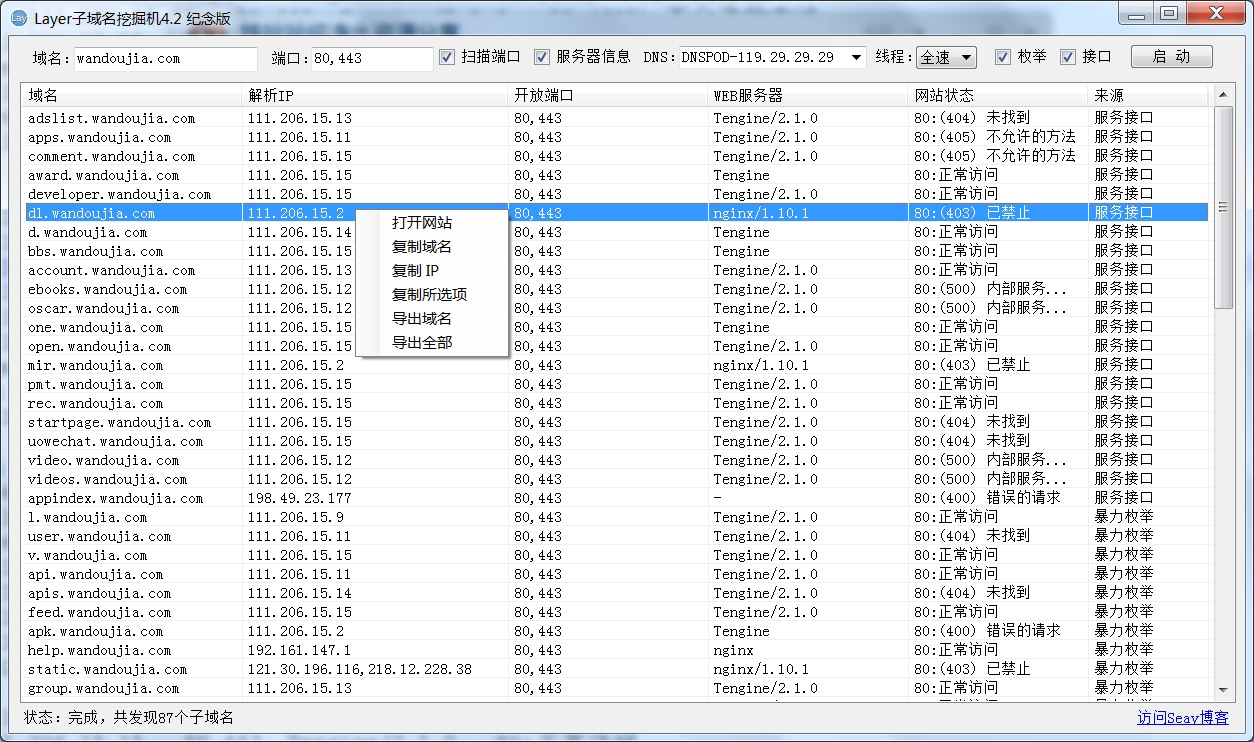The width and height of the screenshot is (1254, 742).
Task: Toggle the 扫描端口 checkbox
Action: click(447, 57)
